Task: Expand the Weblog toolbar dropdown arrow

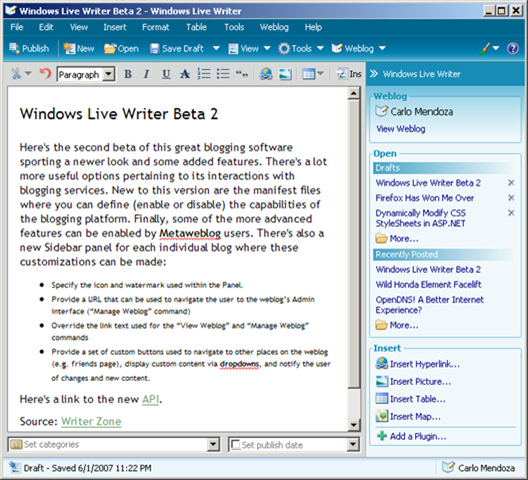Action: point(382,49)
